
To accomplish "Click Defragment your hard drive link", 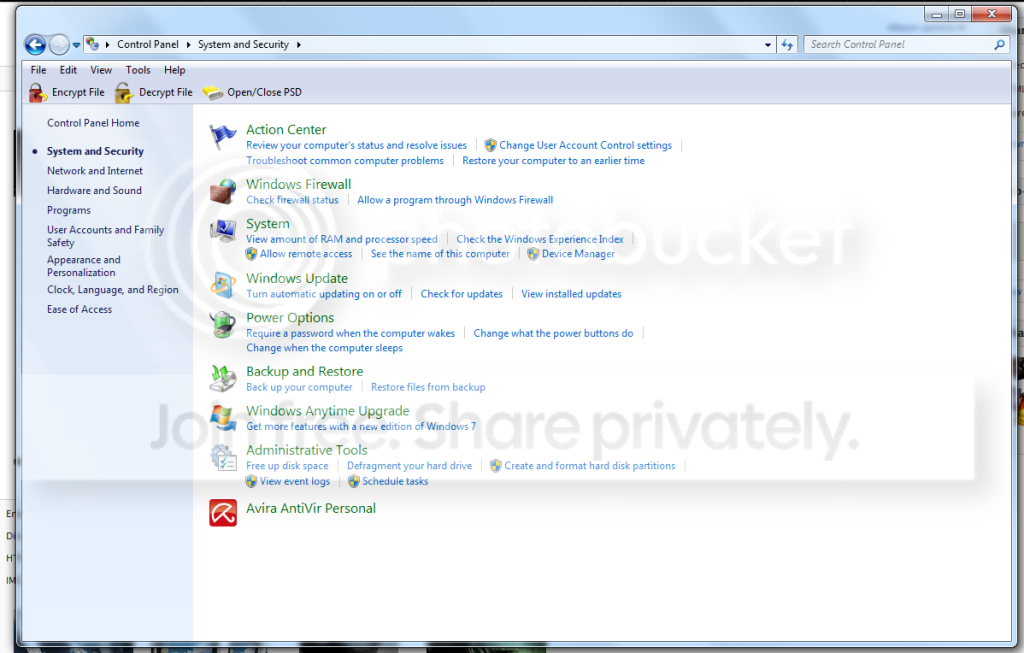I will [409, 466].
